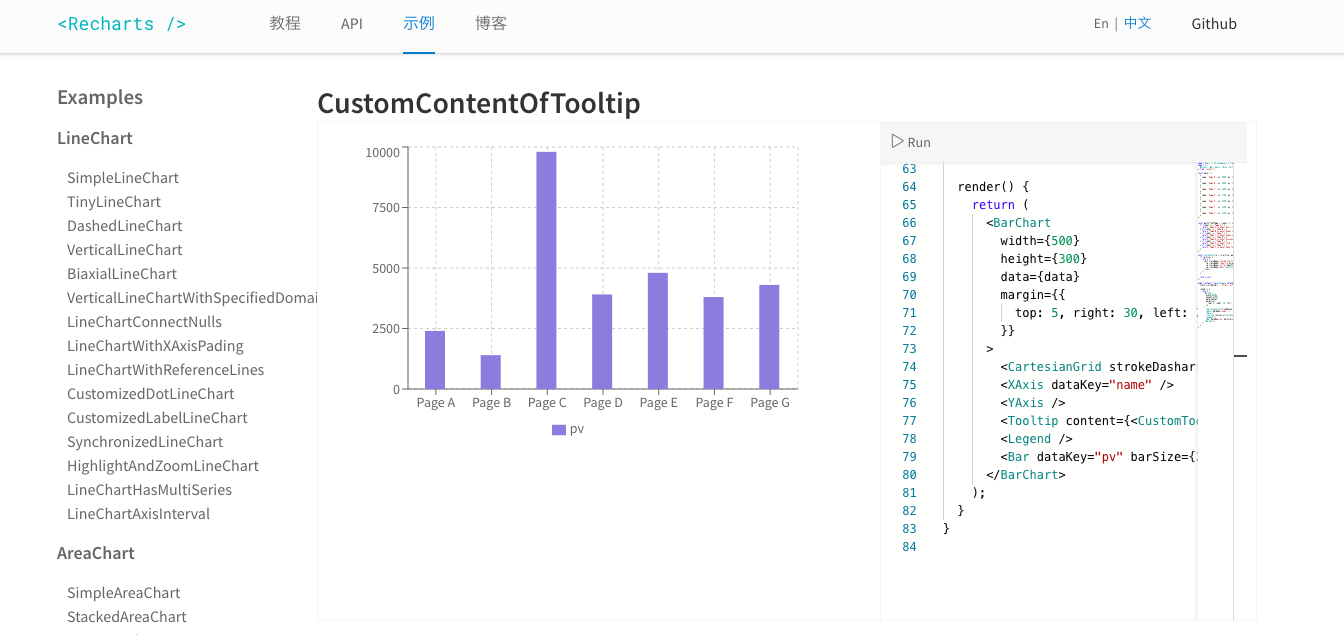
Task: Open LineChartHasMultiSeries example
Action: (150, 490)
